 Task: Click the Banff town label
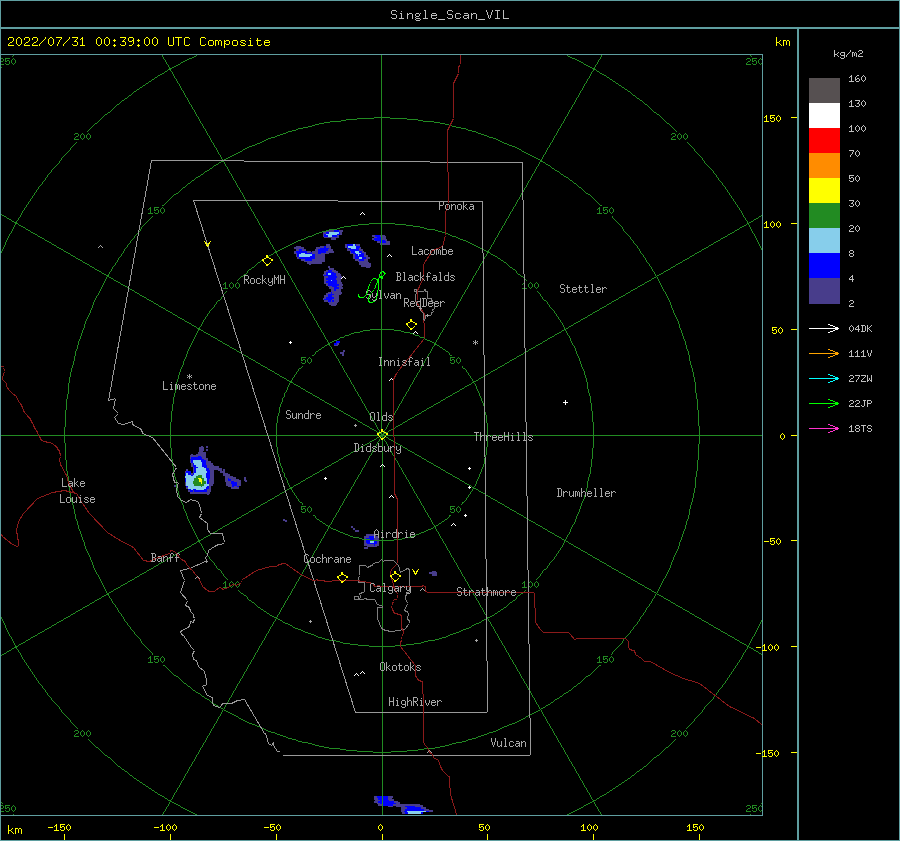coord(165,557)
